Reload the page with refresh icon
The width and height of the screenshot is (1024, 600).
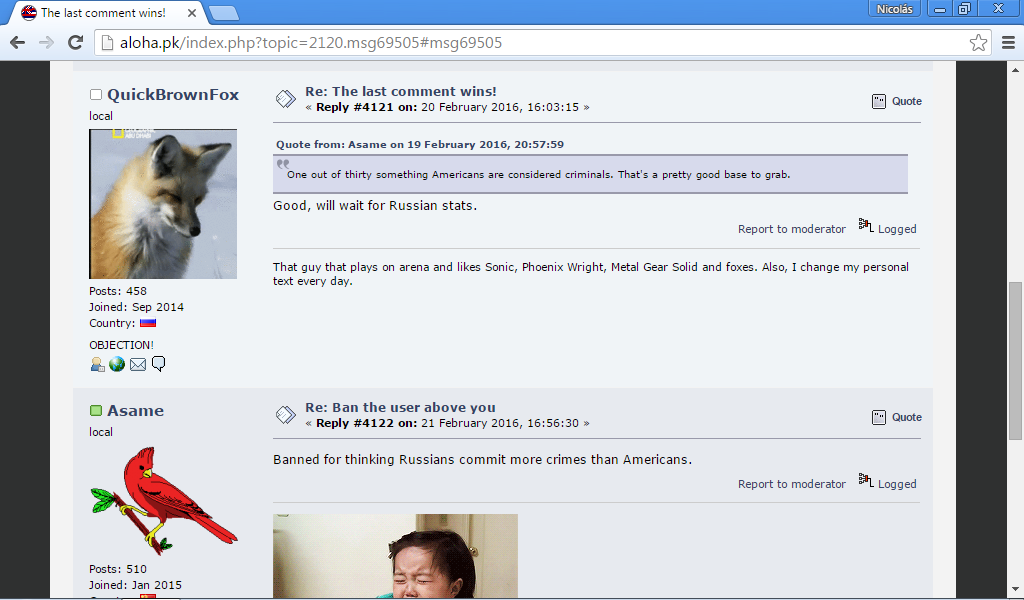click(76, 42)
